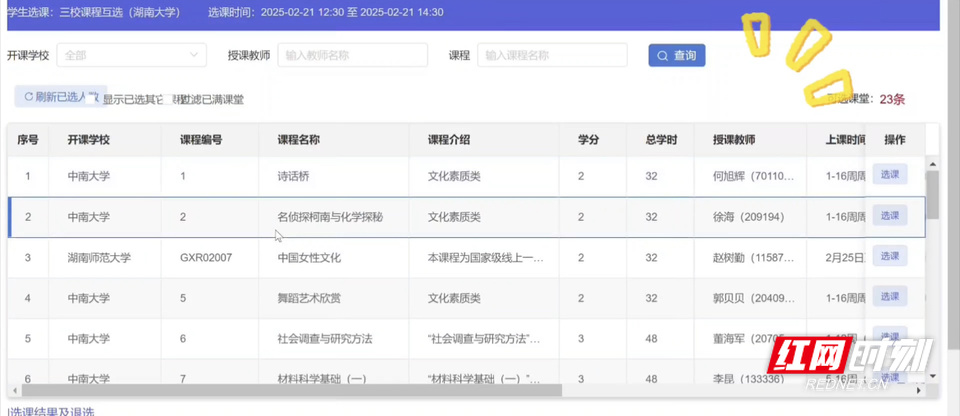Click the 刷新已选人数 refresh button
Viewport: 960px width, 416px height.
pyautogui.click(x=61, y=96)
